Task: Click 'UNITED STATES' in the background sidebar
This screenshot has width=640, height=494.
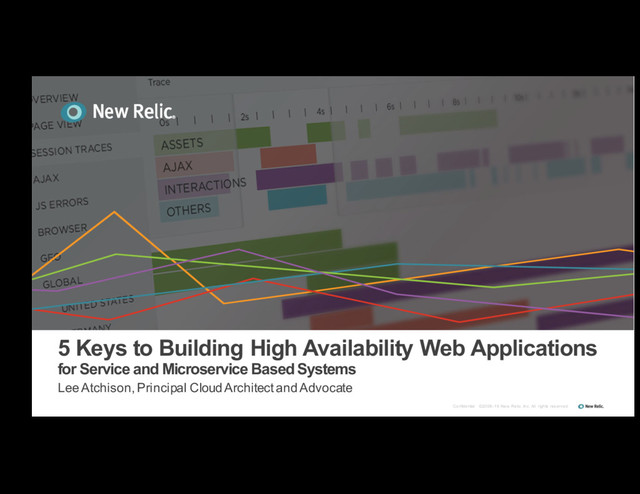Action: 98,304
